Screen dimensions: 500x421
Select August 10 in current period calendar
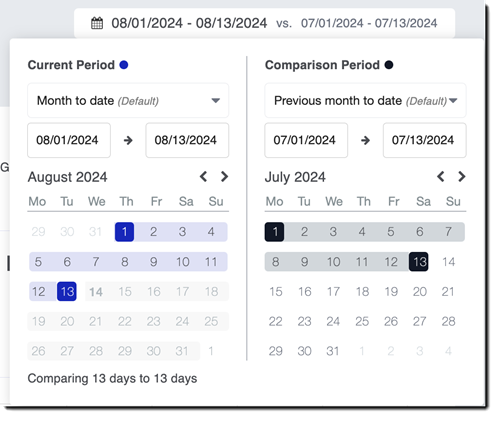182,262
